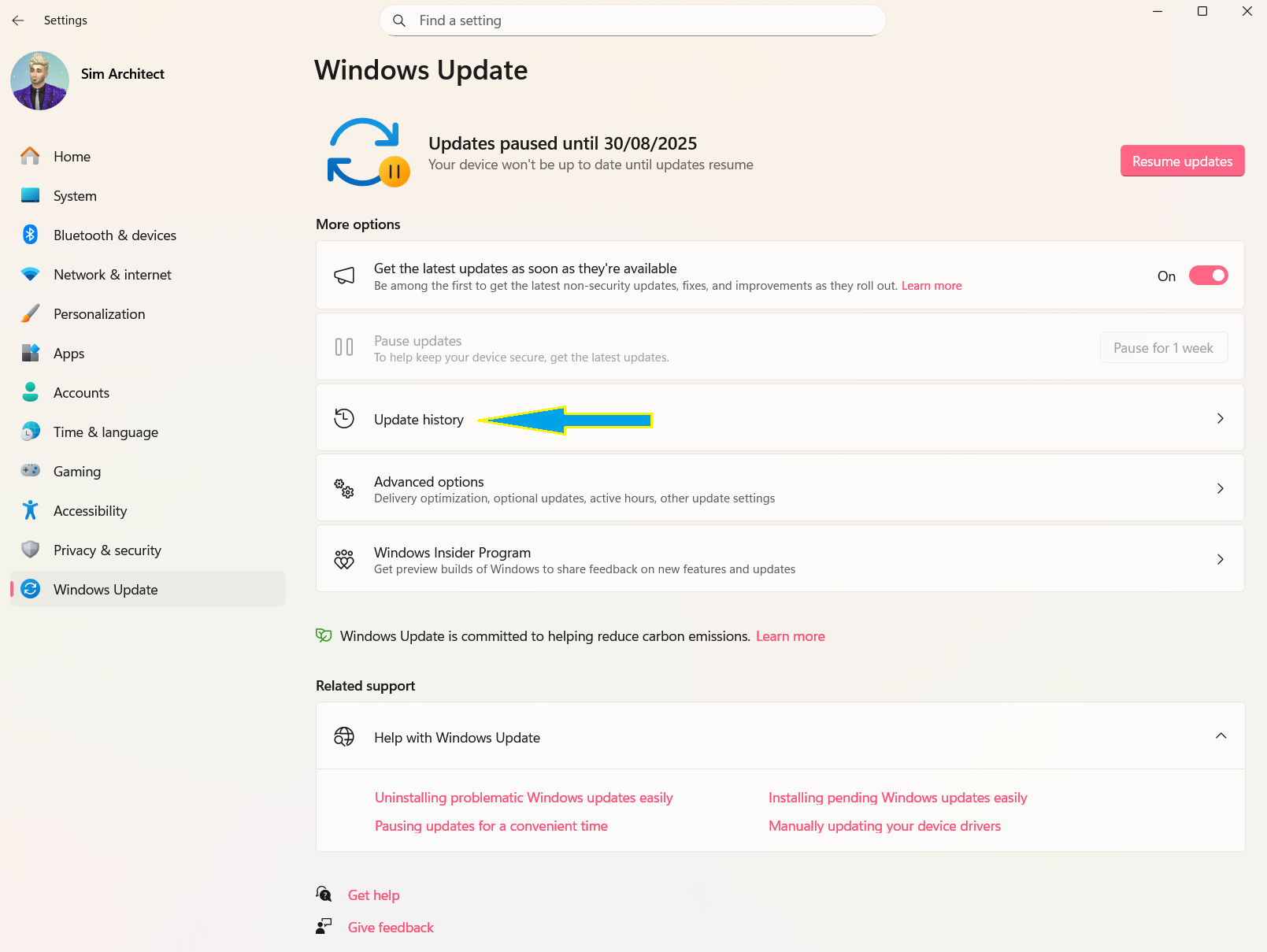Click the Update history clock icon
The height and width of the screenshot is (952, 1267).
pos(344,418)
